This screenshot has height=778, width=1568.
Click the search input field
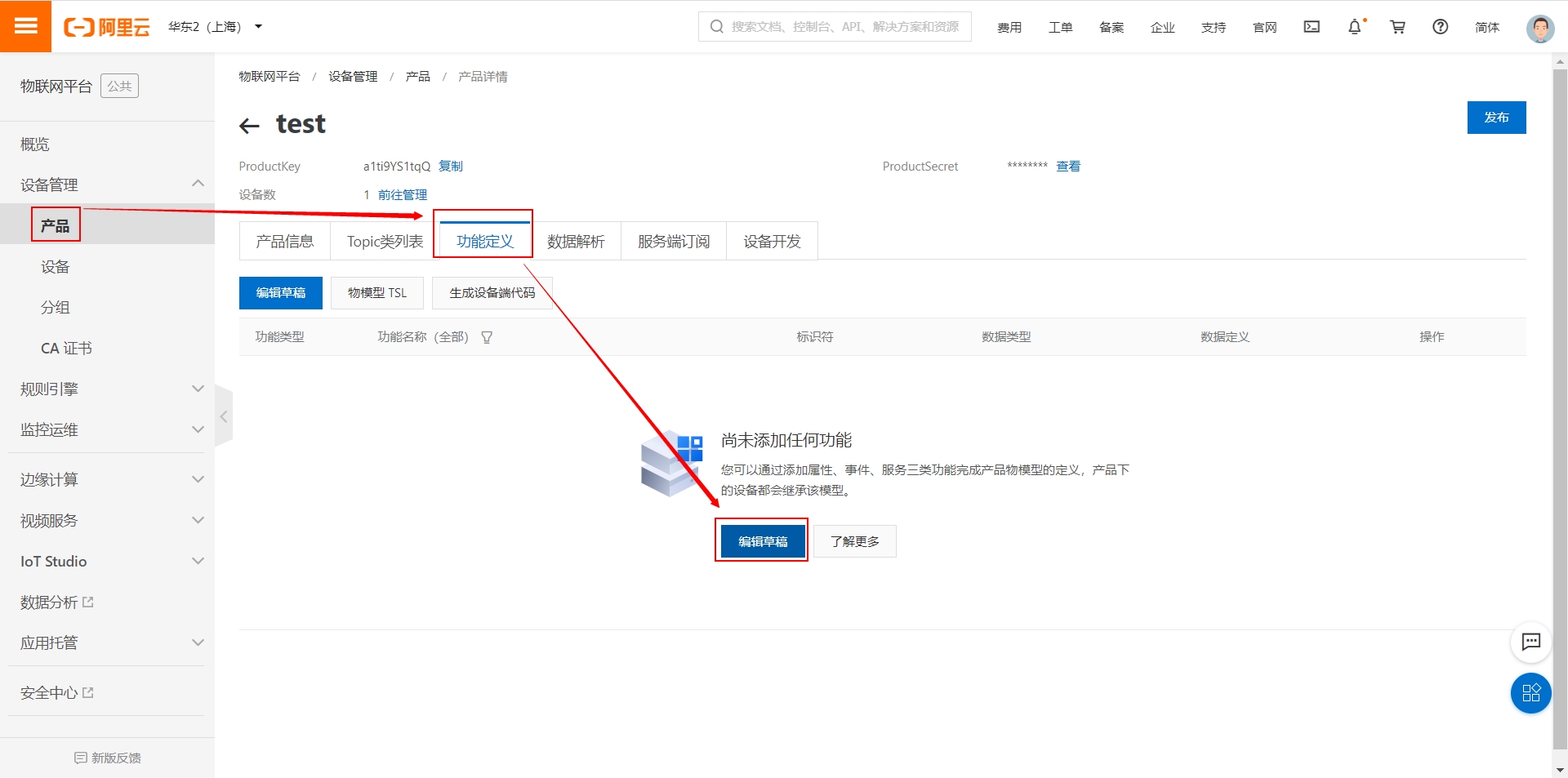pyautogui.click(x=833, y=26)
